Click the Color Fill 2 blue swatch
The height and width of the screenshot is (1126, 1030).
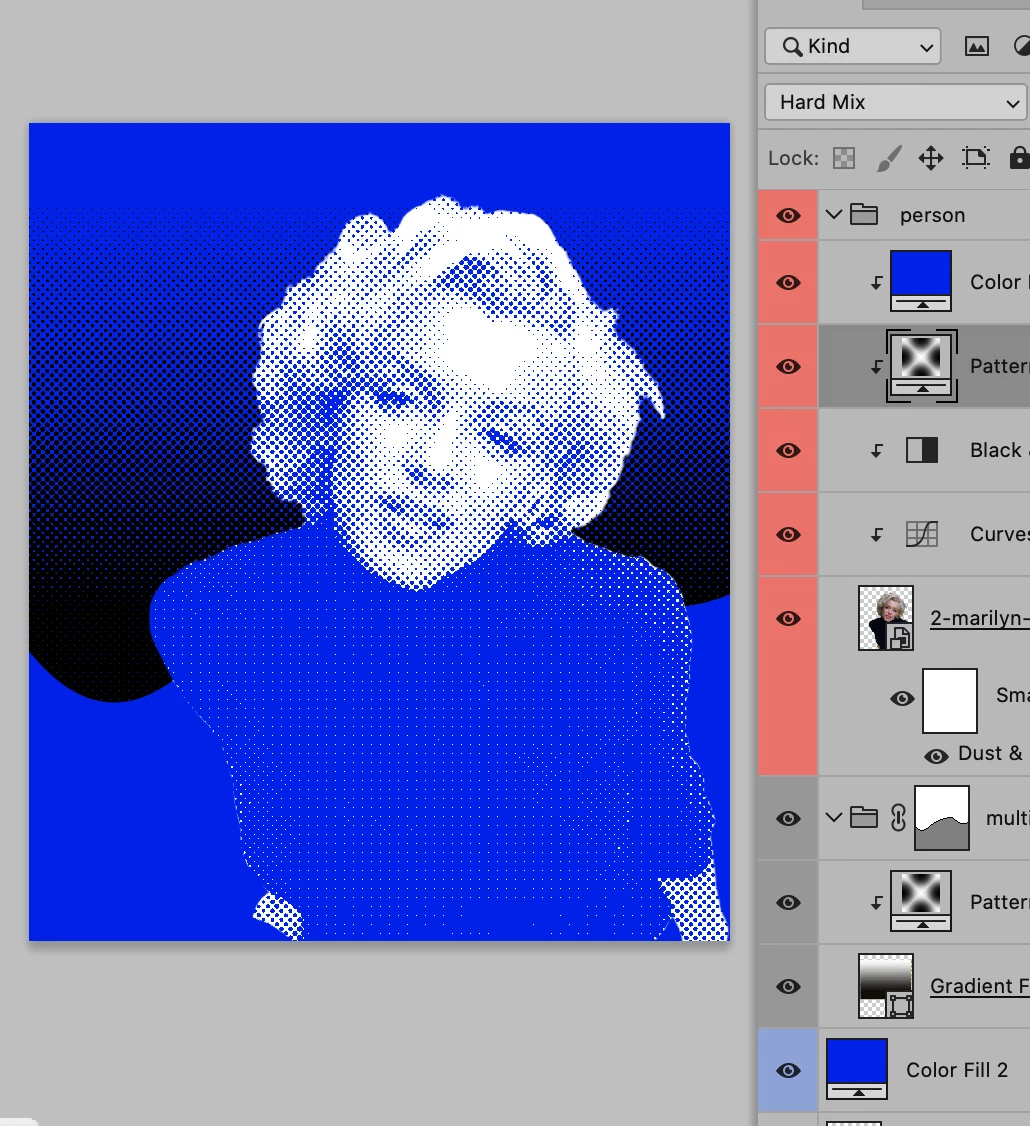[857, 1069]
